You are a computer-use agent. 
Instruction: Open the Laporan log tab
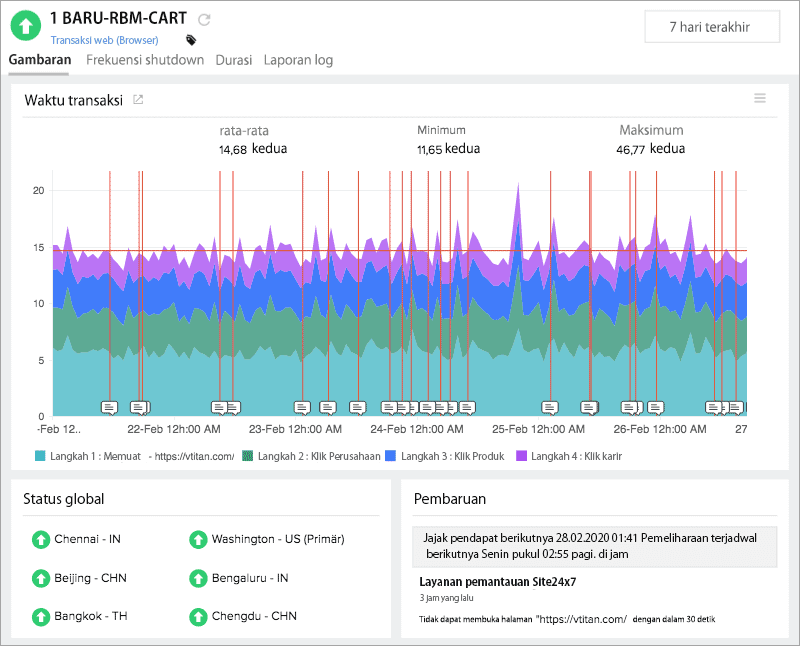click(x=298, y=60)
